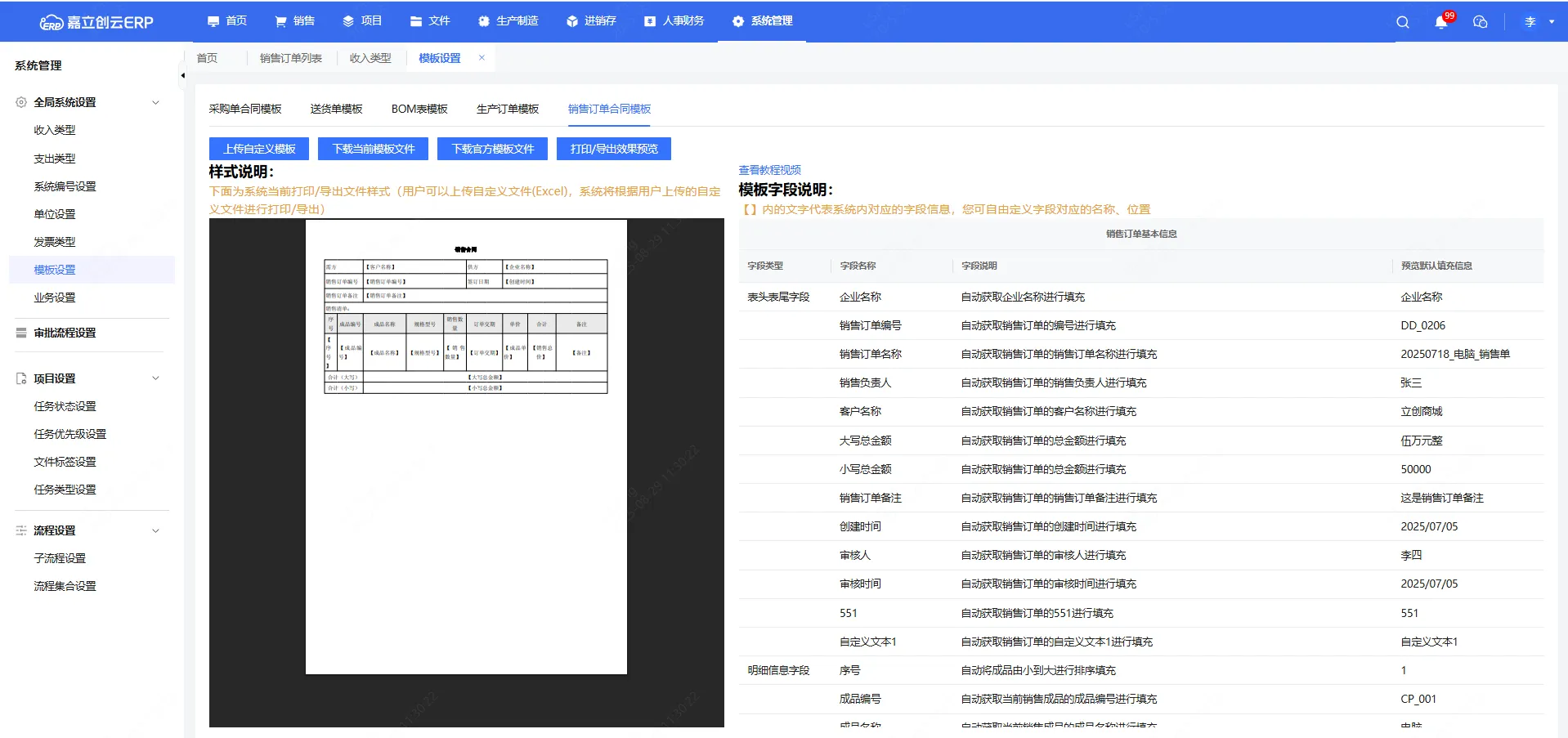1568x738 pixels.
Task: Click the gear icon beside 全局系统设置
Action: tap(21, 102)
